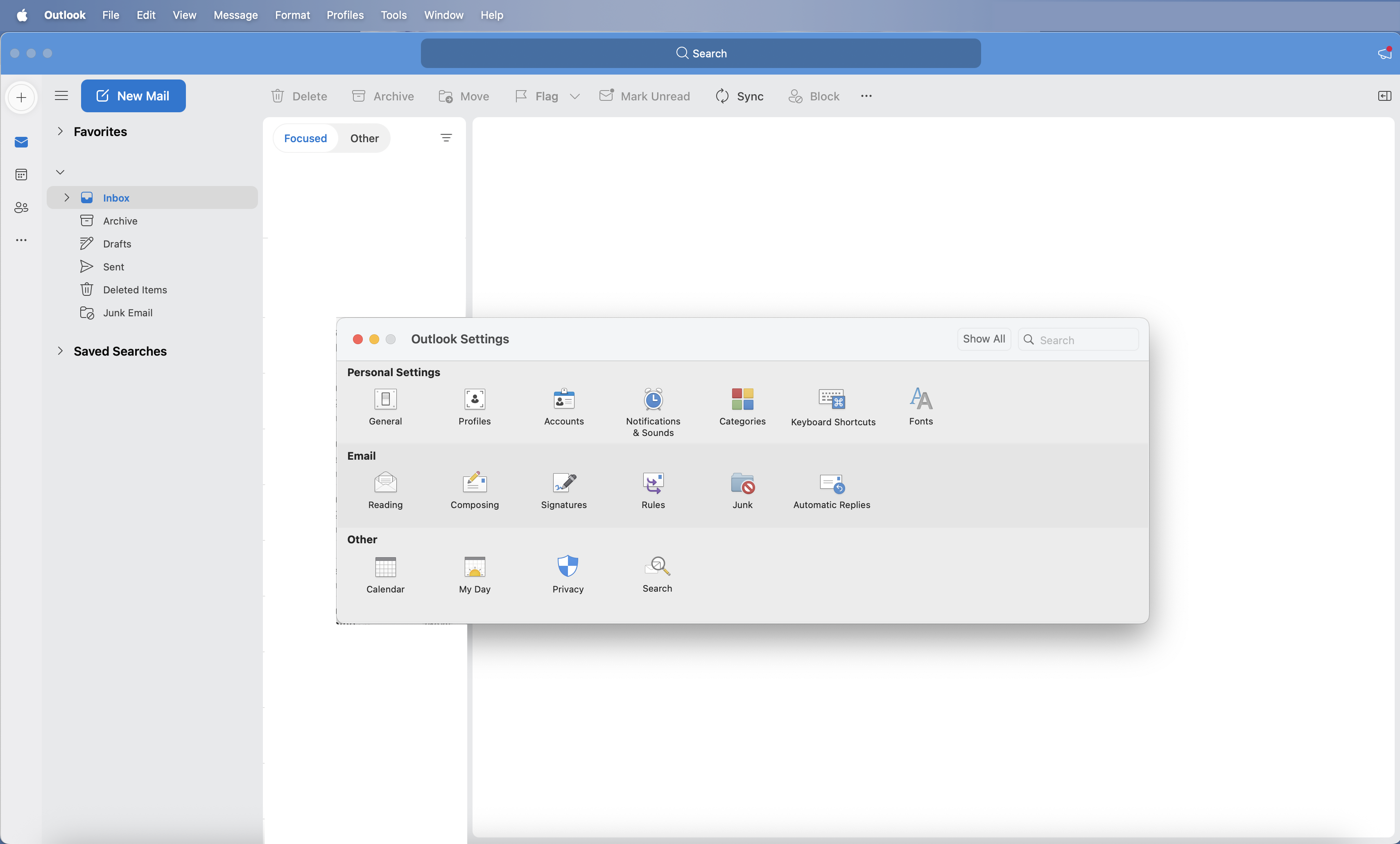The height and width of the screenshot is (844, 1400).
Task: Switch to the Other inbox tab
Action: click(364, 138)
